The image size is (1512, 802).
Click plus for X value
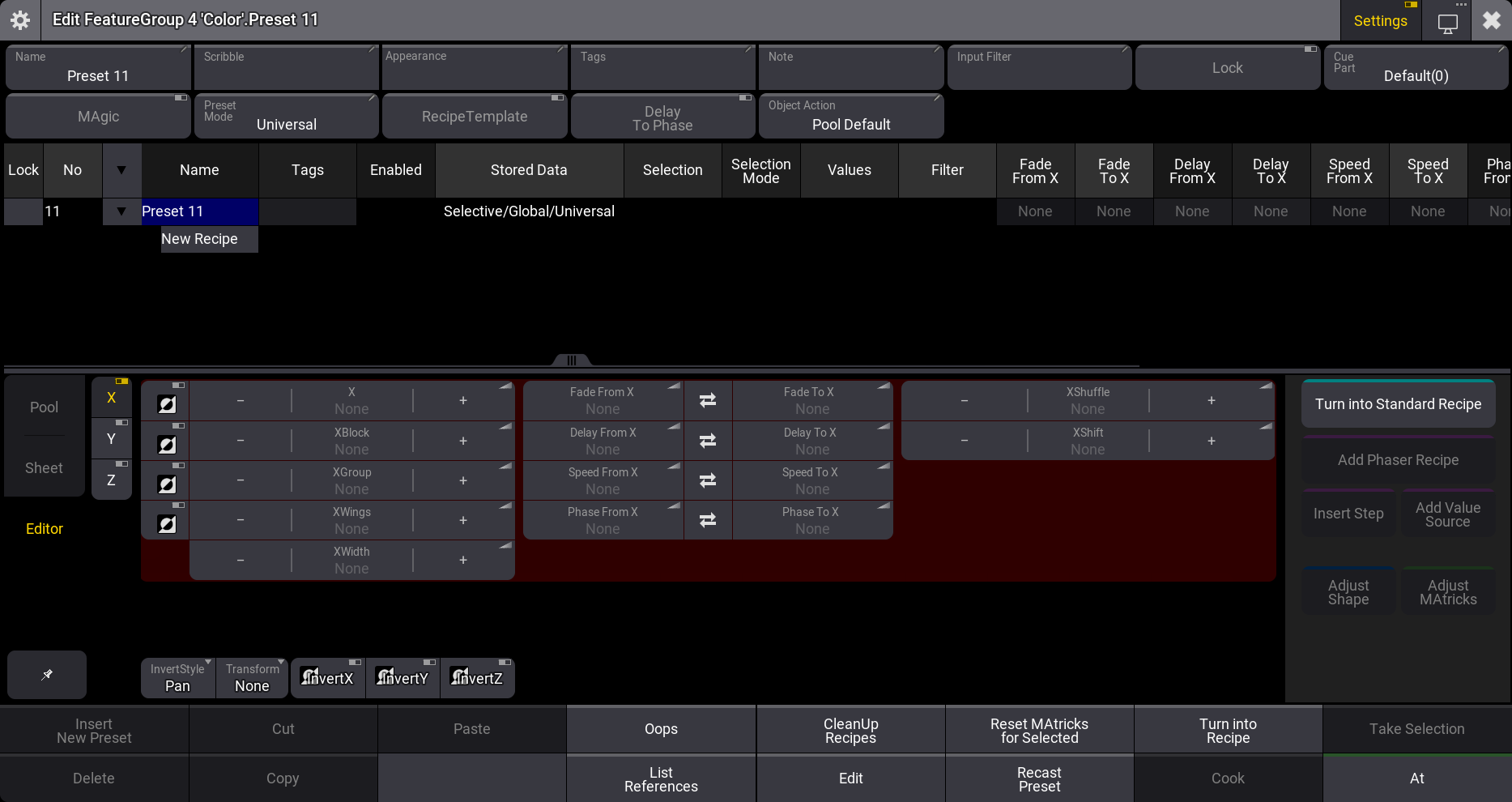pos(463,400)
